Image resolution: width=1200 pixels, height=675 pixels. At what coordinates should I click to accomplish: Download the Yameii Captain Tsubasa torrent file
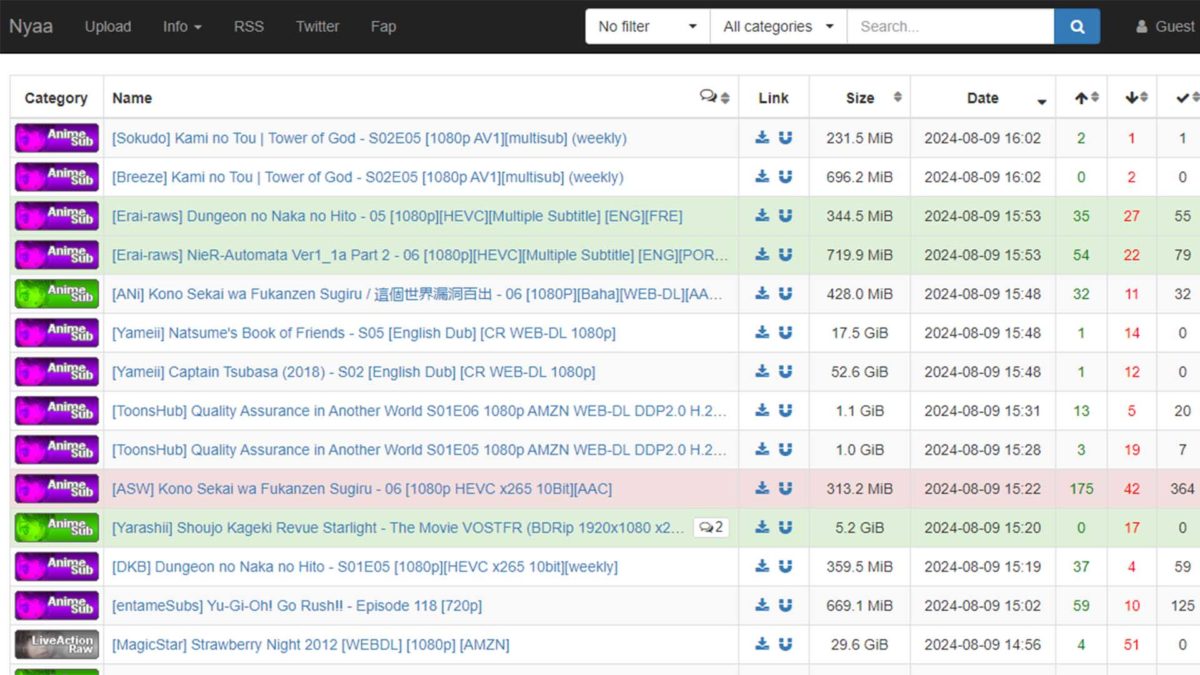point(762,372)
